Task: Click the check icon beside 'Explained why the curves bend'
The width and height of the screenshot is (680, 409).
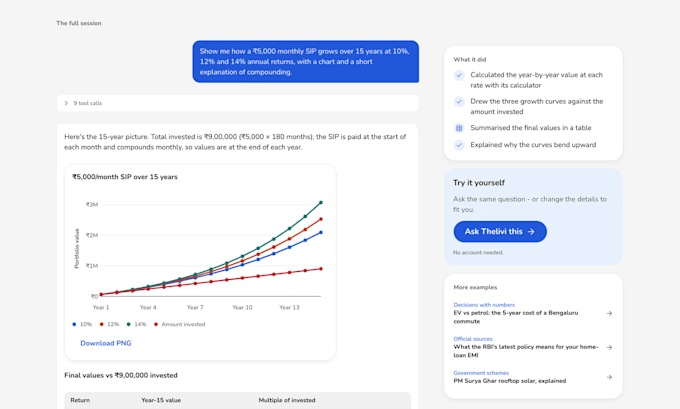Action: [459, 145]
